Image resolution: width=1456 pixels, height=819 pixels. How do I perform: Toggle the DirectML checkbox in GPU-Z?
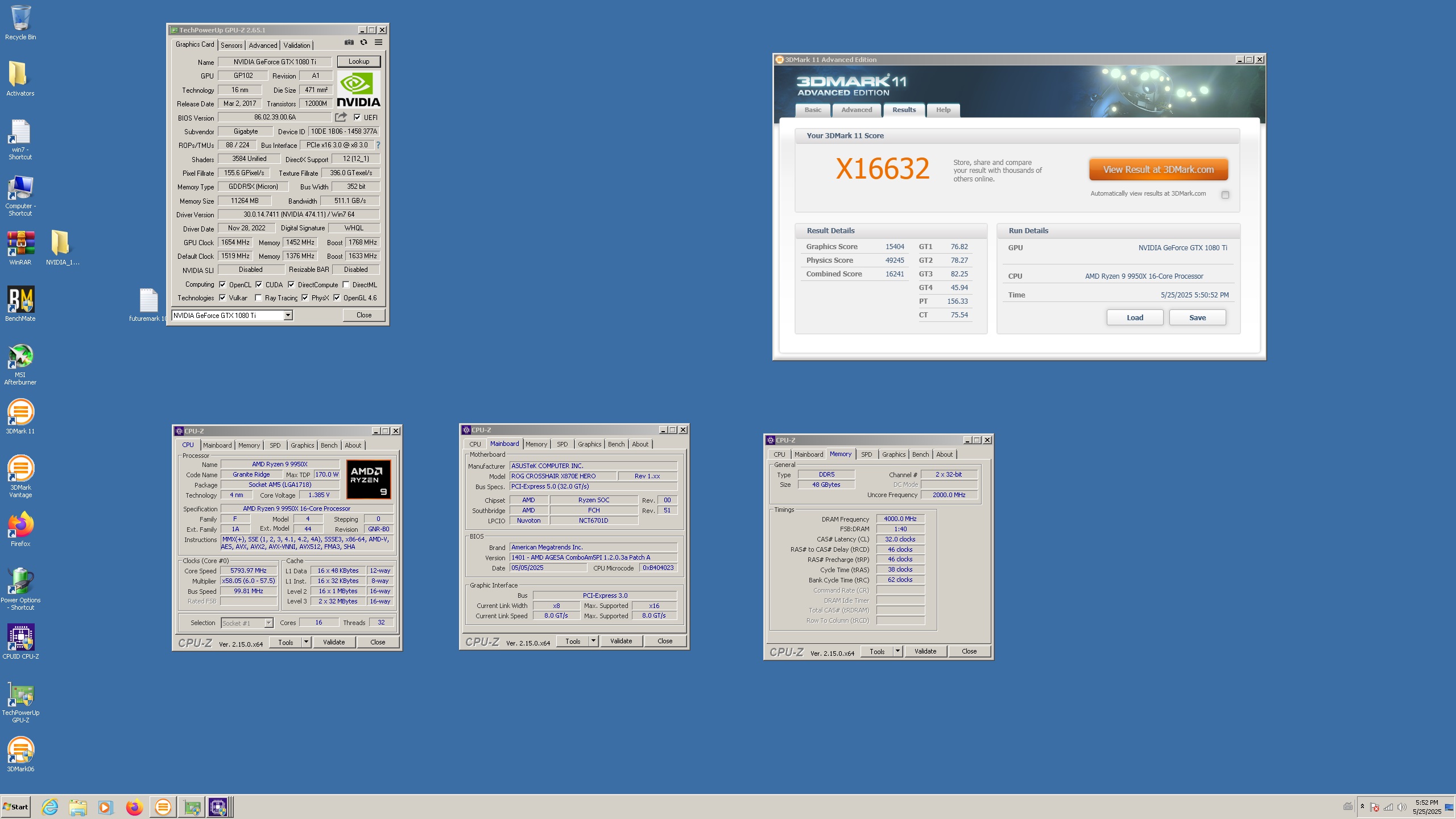(x=346, y=284)
